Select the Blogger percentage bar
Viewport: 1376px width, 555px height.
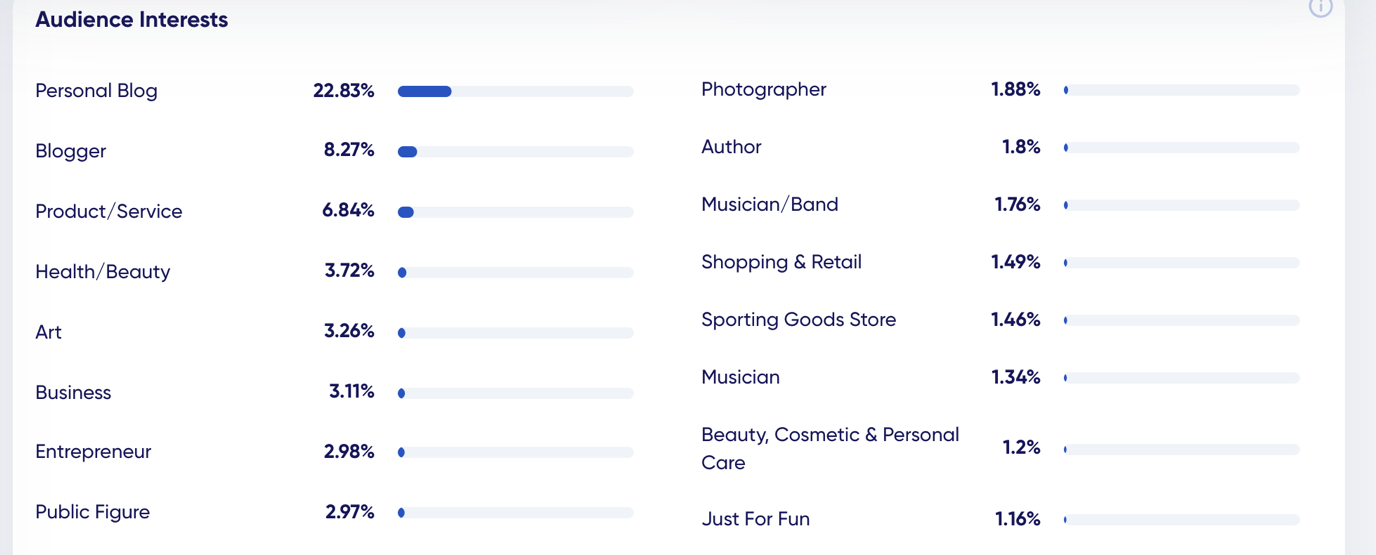[x=516, y=152]
